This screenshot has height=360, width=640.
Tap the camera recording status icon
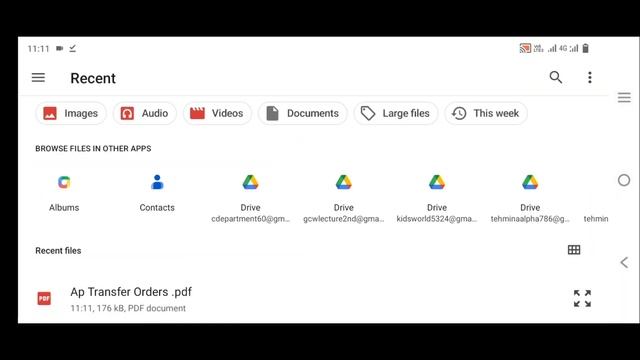click(x=60, y=48)
